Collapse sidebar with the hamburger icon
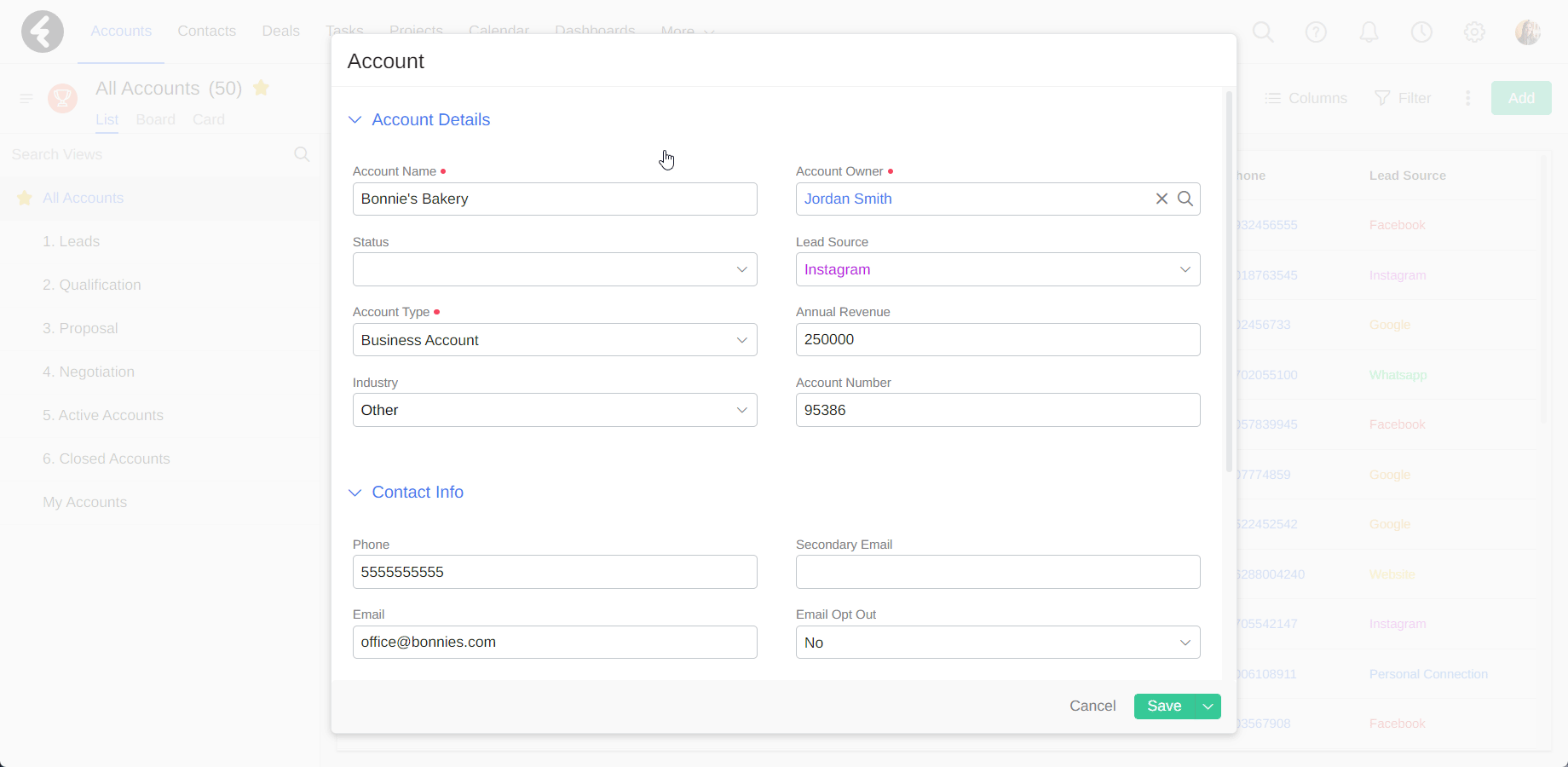The width and height of the screenshot is (1568, 767). 26,99
